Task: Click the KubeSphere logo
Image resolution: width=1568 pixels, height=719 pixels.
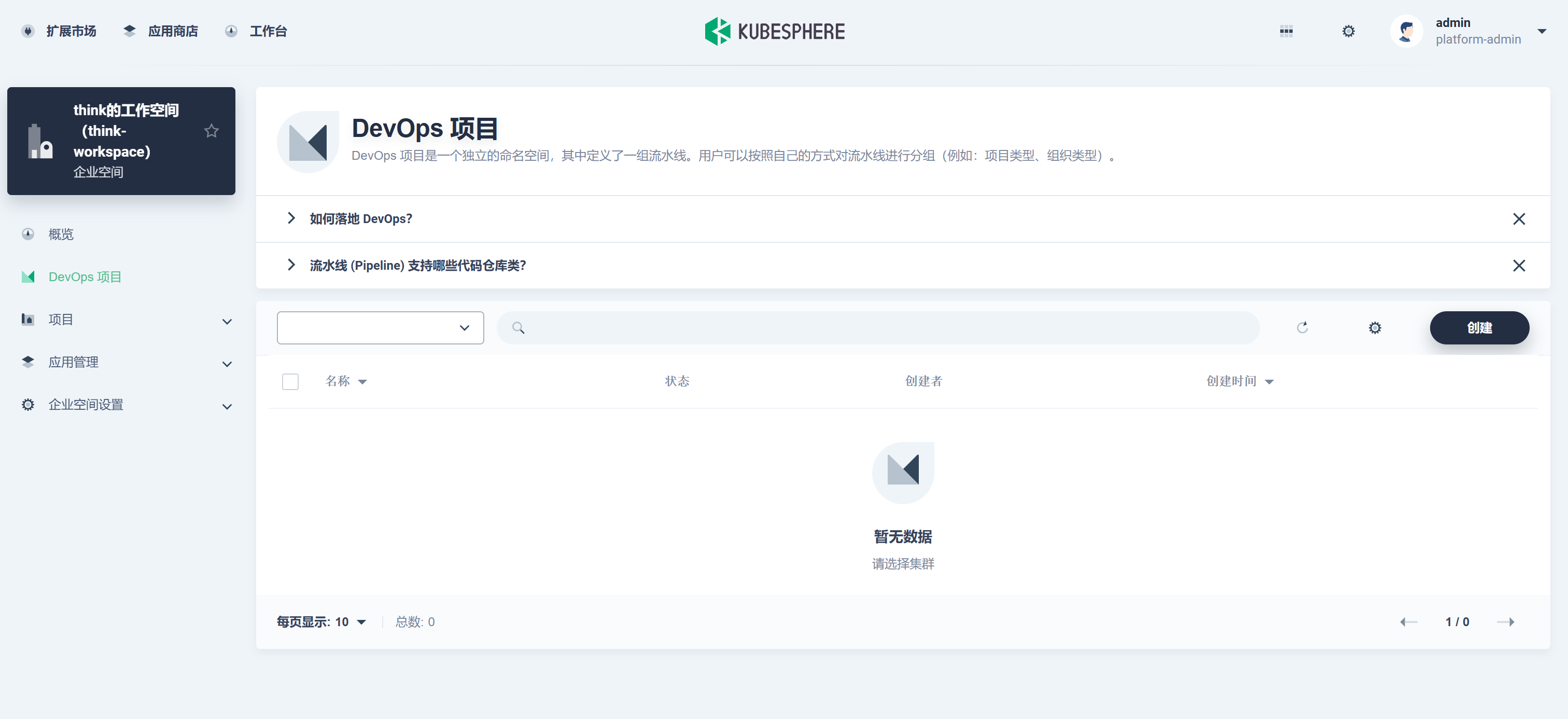Action: coord(775,31)
